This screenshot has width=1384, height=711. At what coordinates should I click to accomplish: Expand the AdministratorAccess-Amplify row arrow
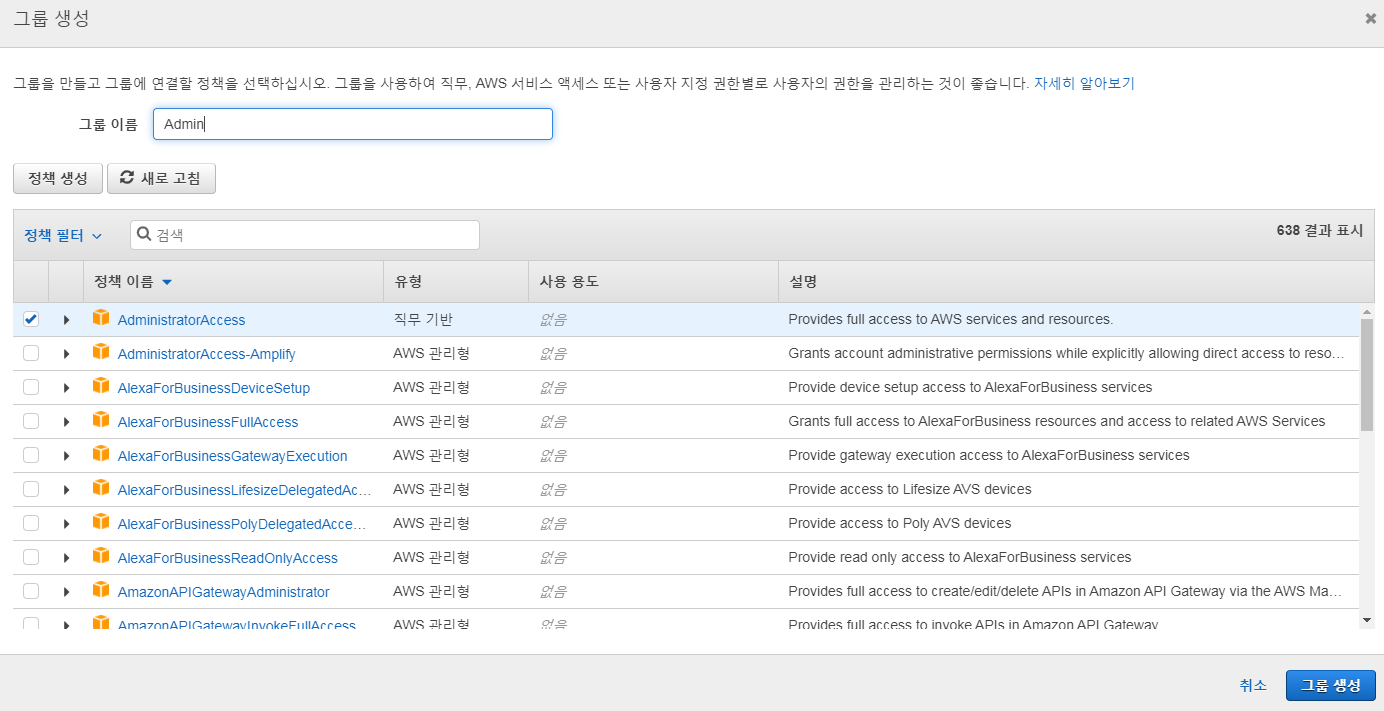[66, 354]
